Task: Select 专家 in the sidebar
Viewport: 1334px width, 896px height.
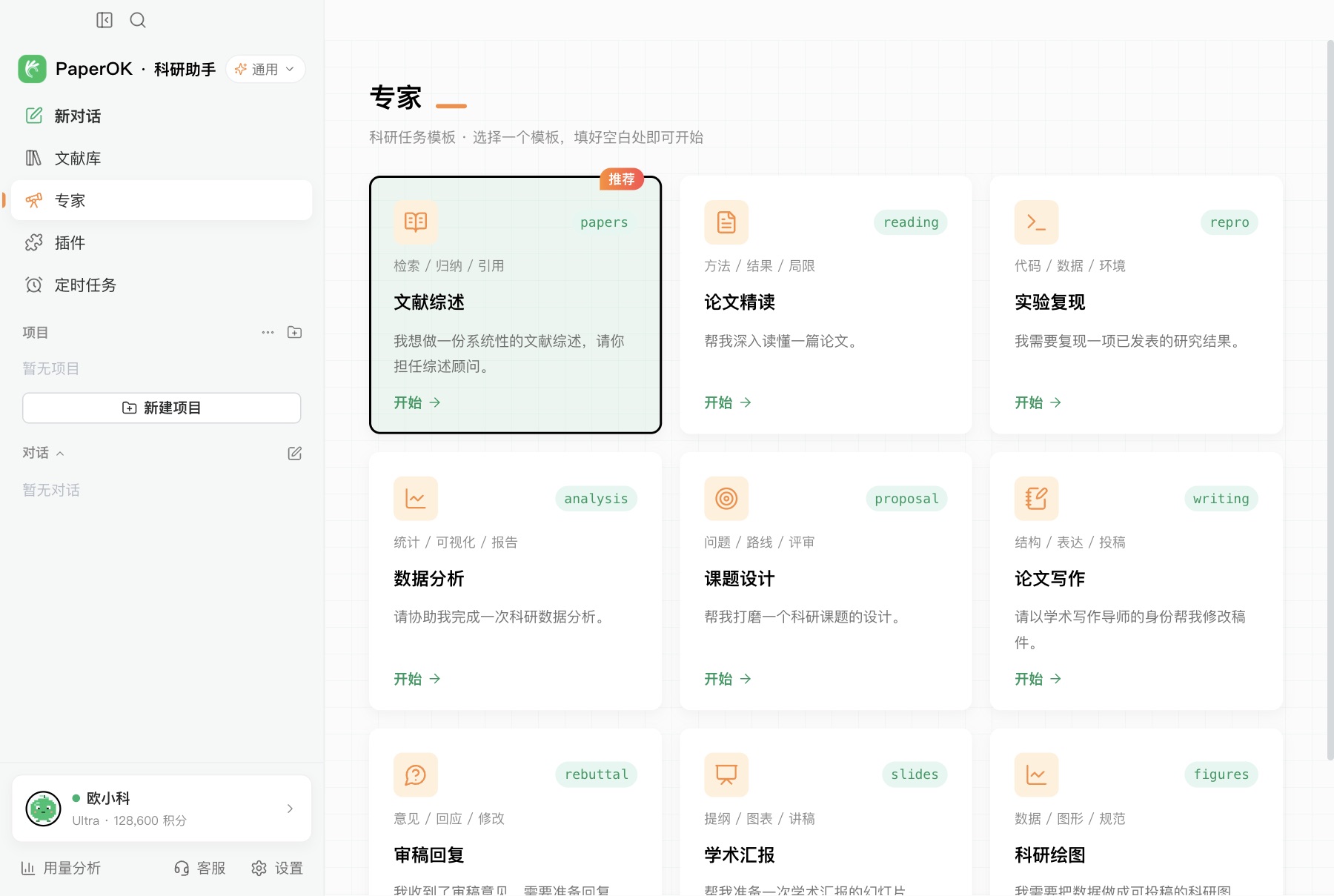Action: (x=162, y=200)
